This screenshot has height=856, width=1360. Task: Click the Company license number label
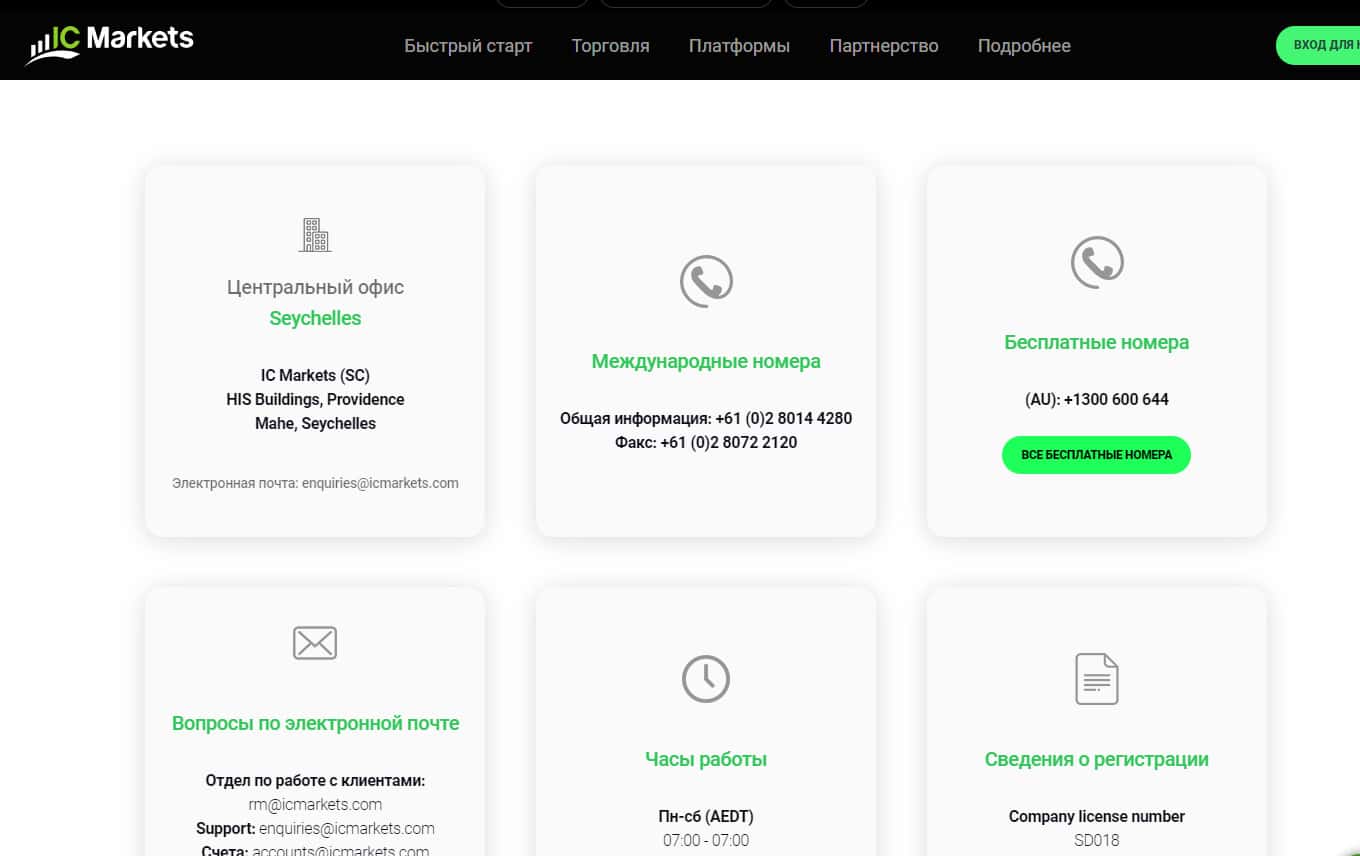click(1097, 816)
